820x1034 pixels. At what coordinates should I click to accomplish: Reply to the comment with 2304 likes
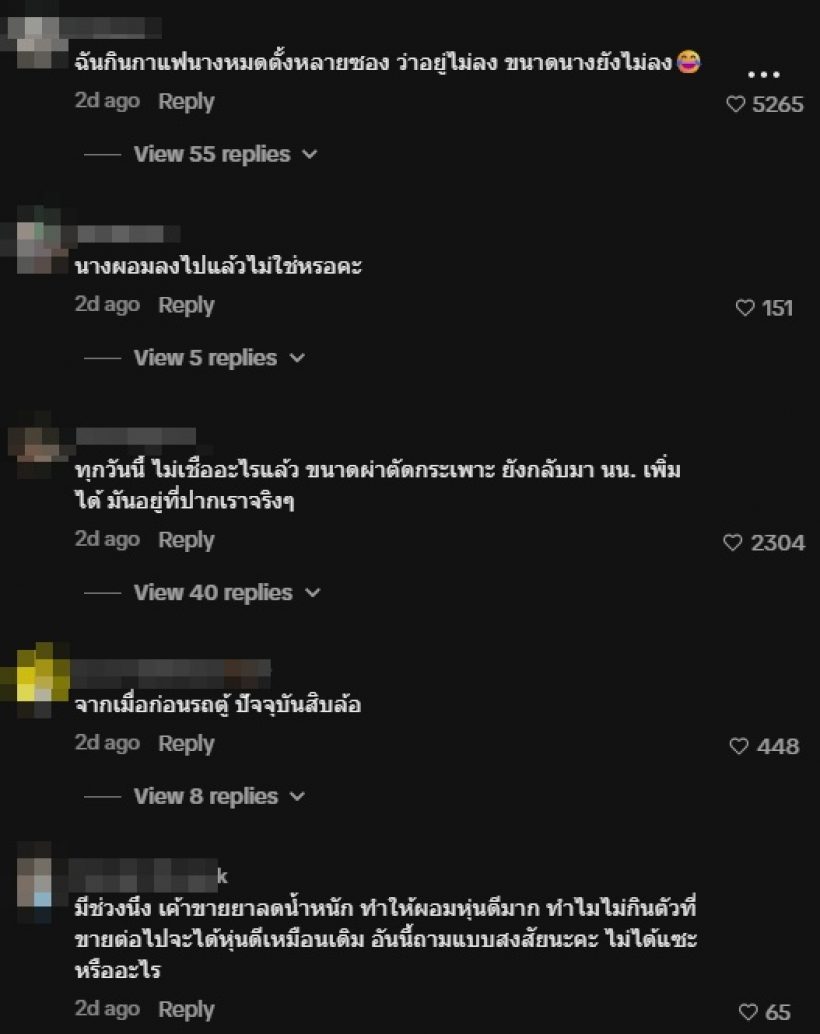pos(187,540)
